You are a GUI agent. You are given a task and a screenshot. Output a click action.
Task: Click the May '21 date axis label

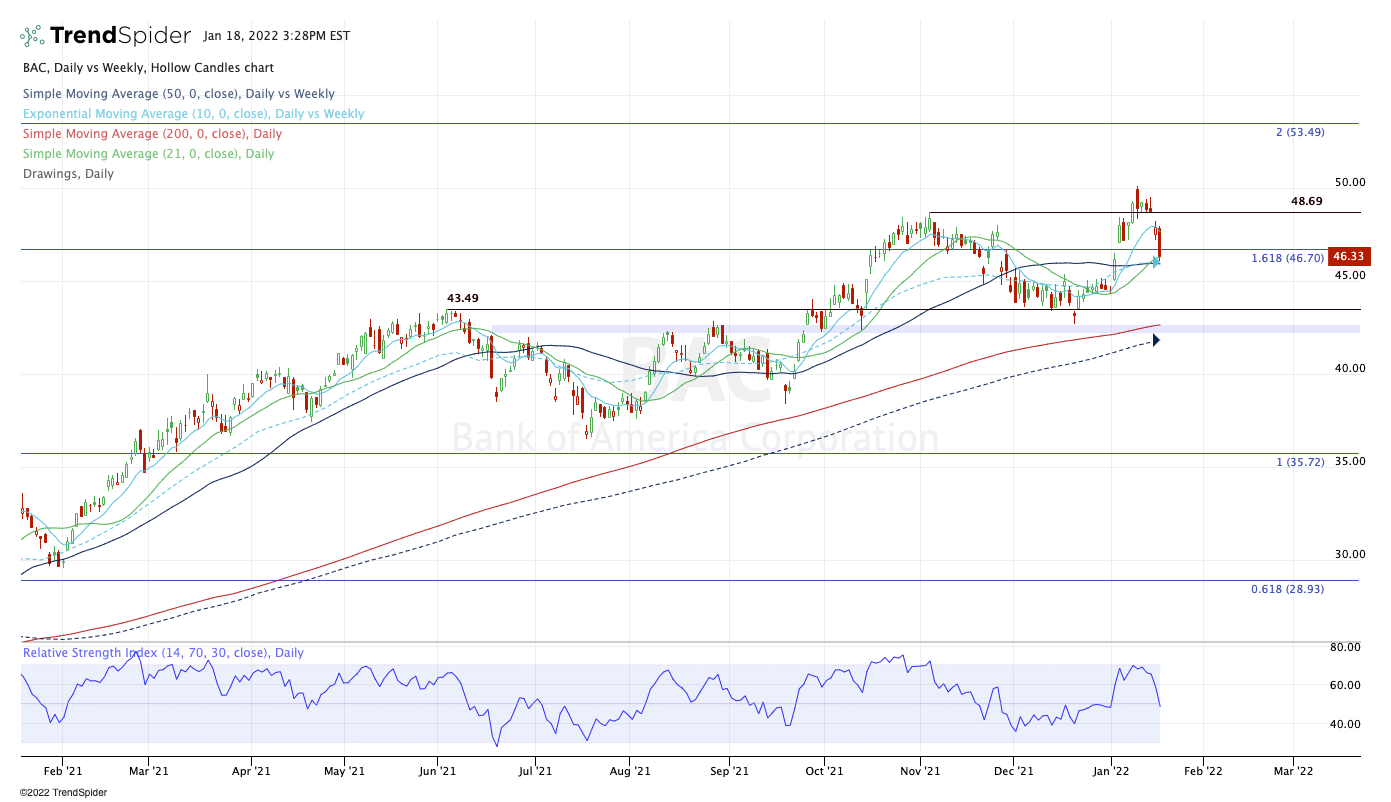pyautogui.click(x=344, y=771)
